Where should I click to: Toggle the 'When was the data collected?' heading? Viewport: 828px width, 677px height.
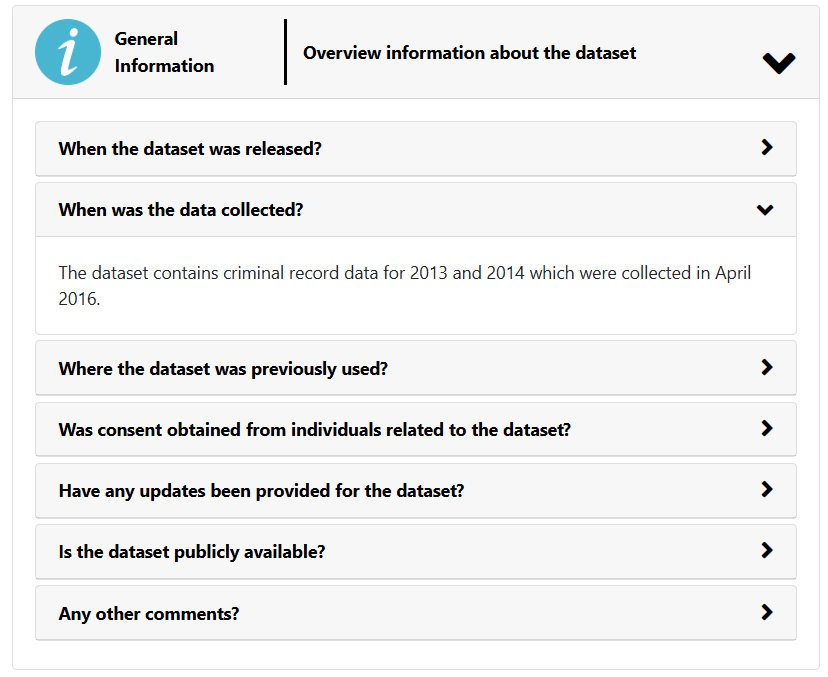pyautogui.click(x=181, y=210)
